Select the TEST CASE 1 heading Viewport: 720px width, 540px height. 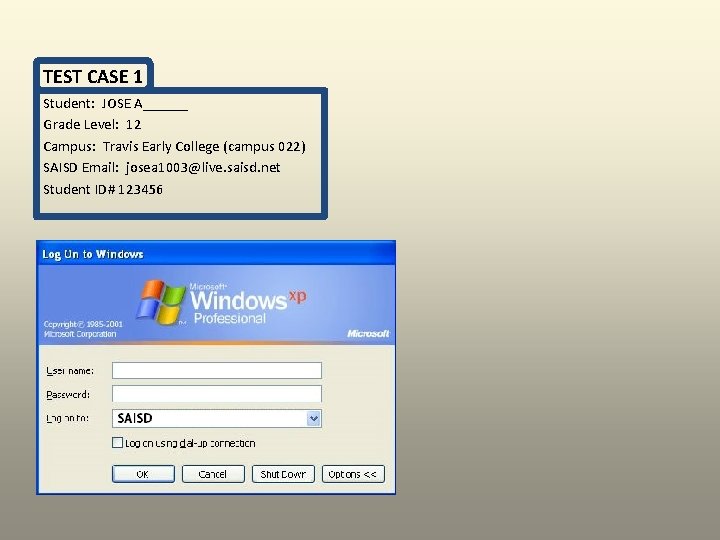coord(93,76)
